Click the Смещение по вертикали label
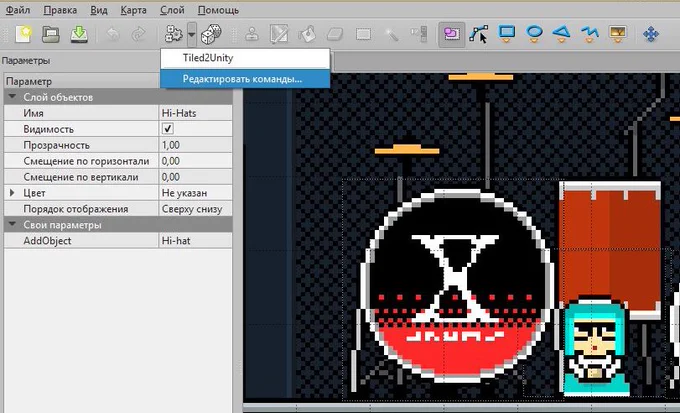Screen dimensions: 680x413 (81, 177)
